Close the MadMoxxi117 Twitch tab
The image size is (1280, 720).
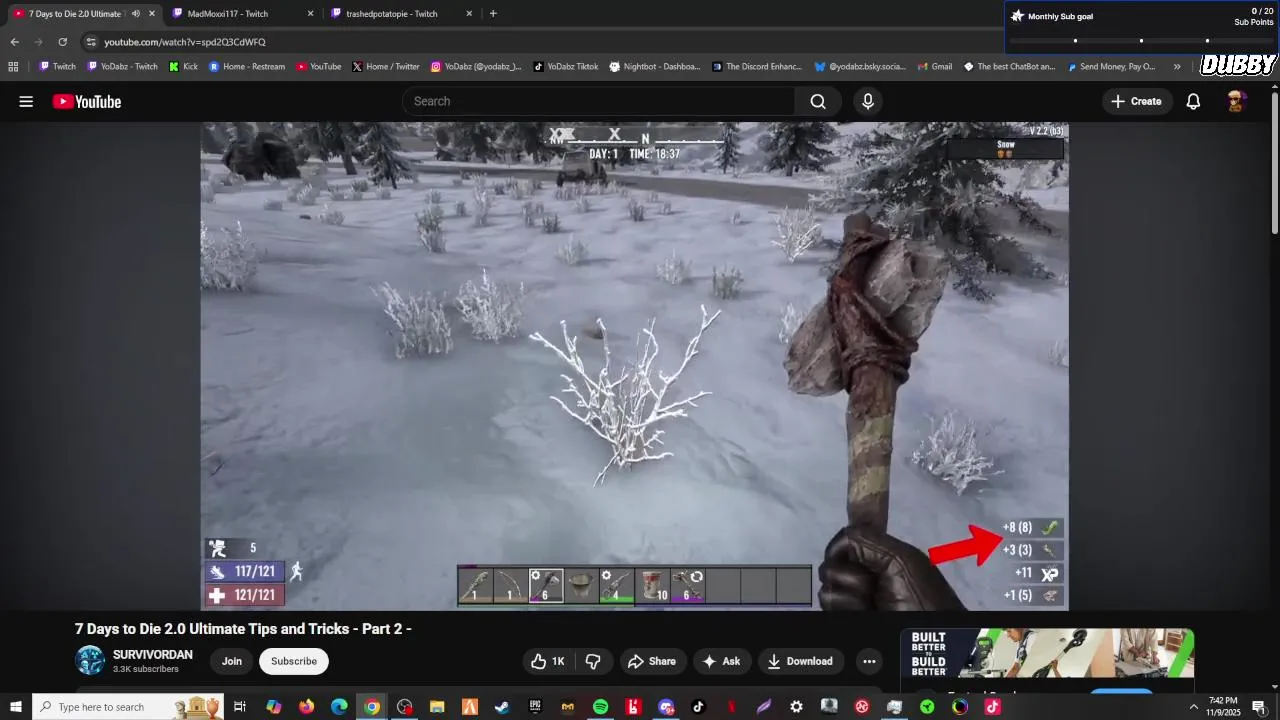[310, 13]
